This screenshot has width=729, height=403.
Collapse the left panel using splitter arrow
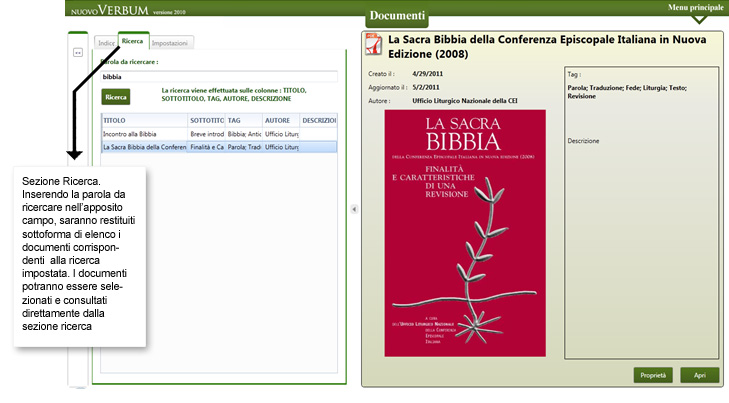352,210
